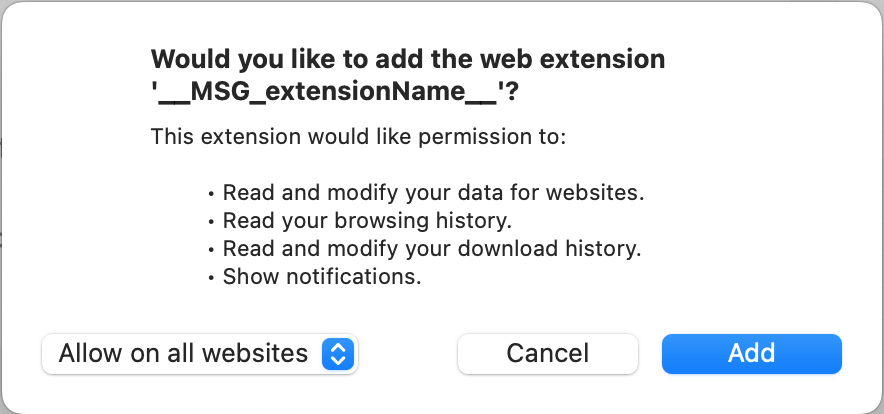
Task: Click bullet before 'Read and modify your data'
Action: coord(211,193)
